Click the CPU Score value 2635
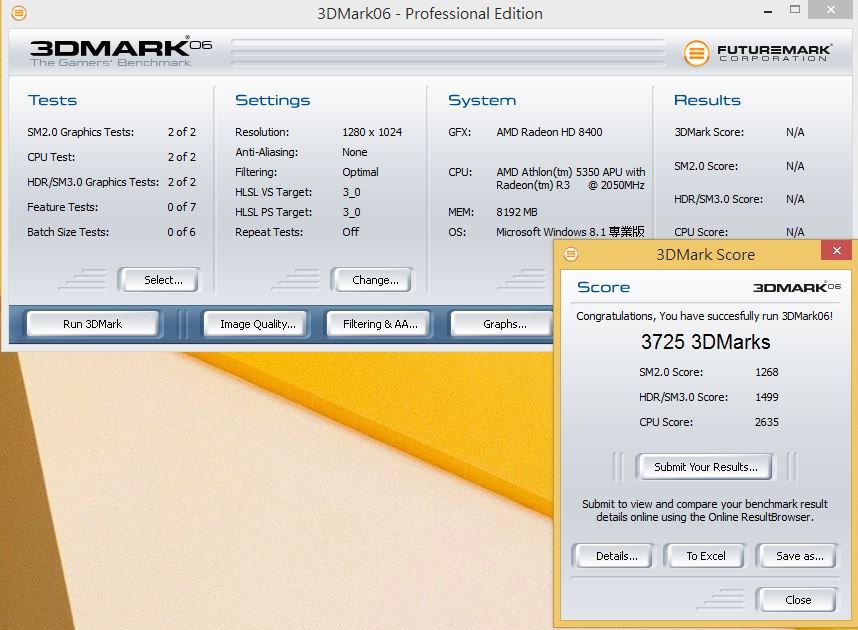 click(767, 422)
